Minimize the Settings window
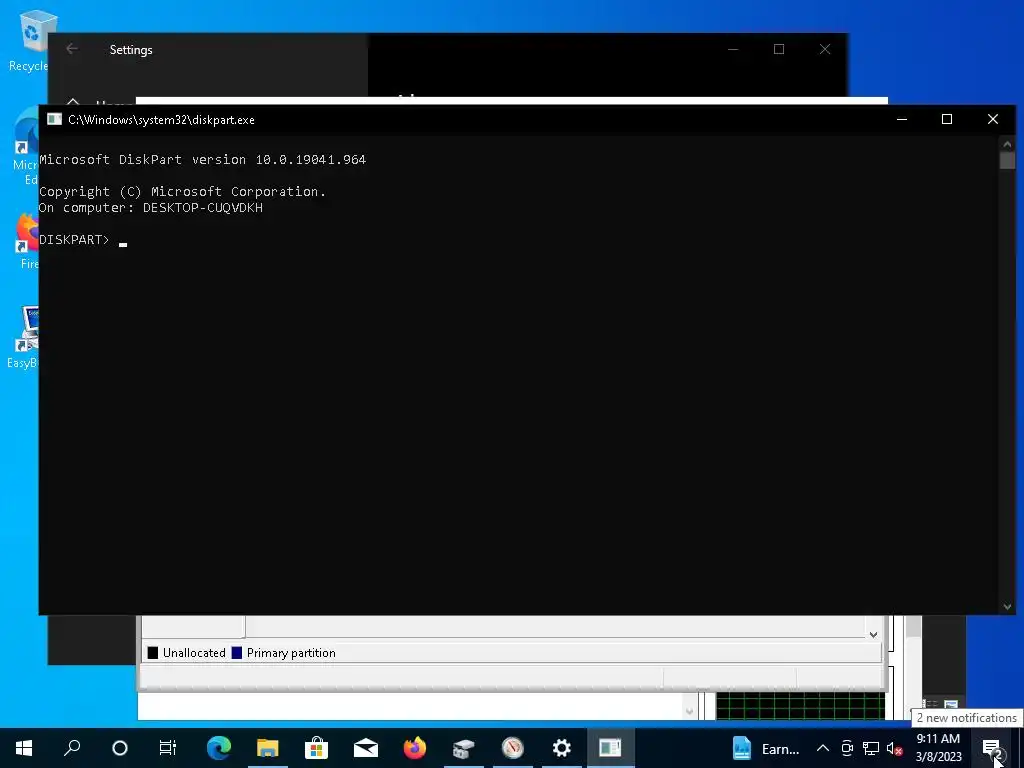1024x768 pixels. (x=733, y=49)
